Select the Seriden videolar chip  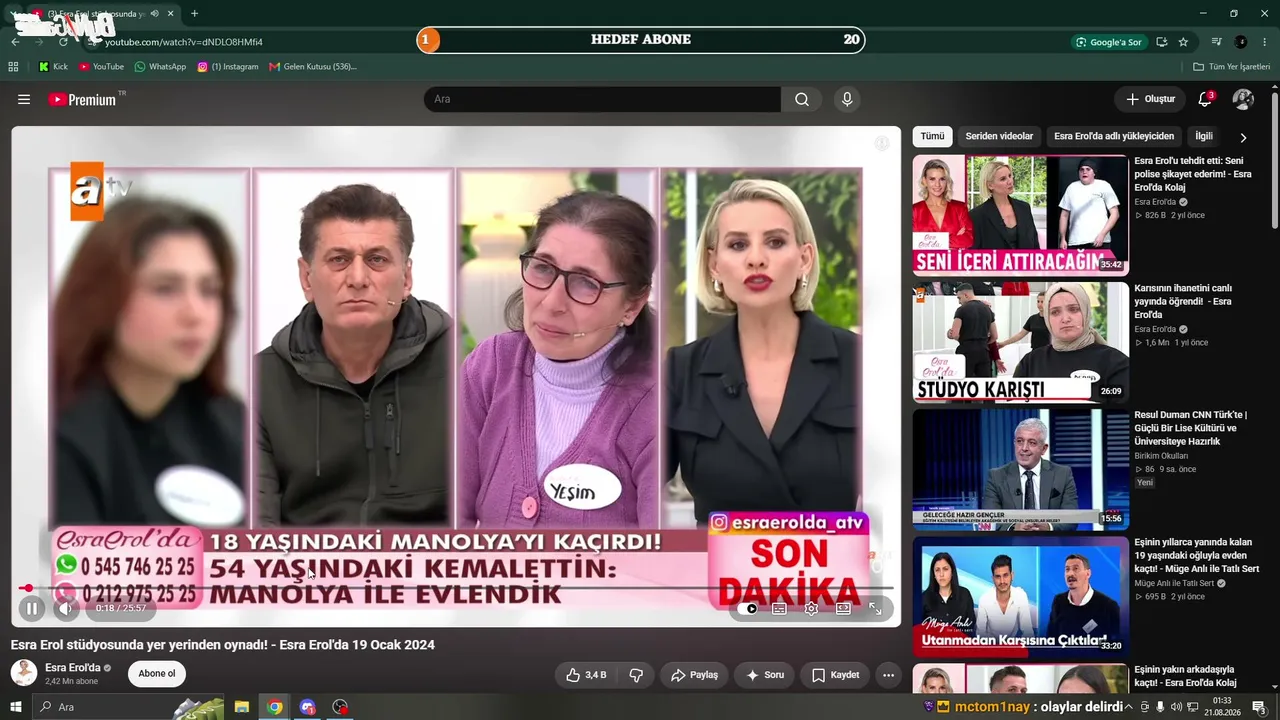(999, 136)
